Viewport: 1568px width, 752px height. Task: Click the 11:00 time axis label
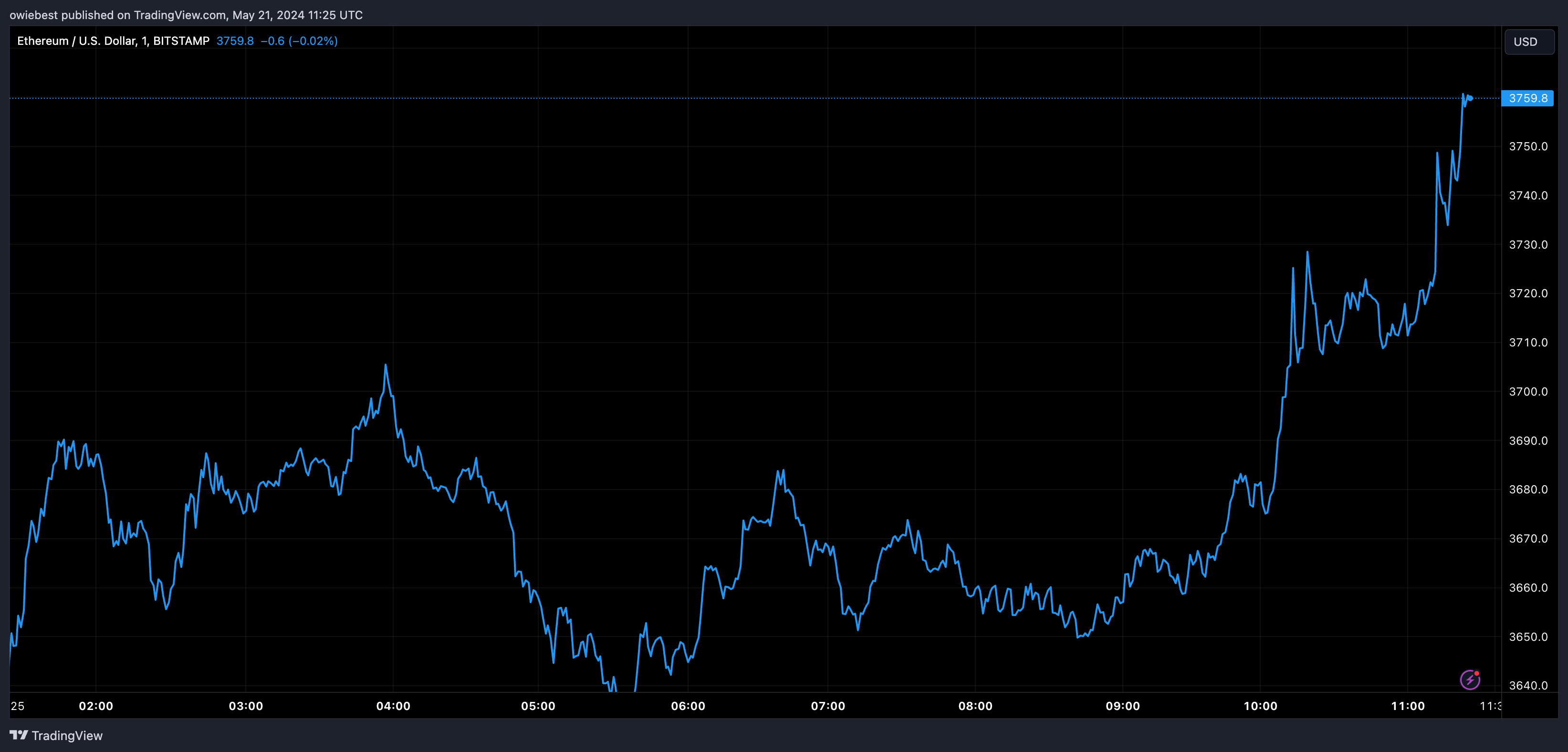[x=1407, y=706]
